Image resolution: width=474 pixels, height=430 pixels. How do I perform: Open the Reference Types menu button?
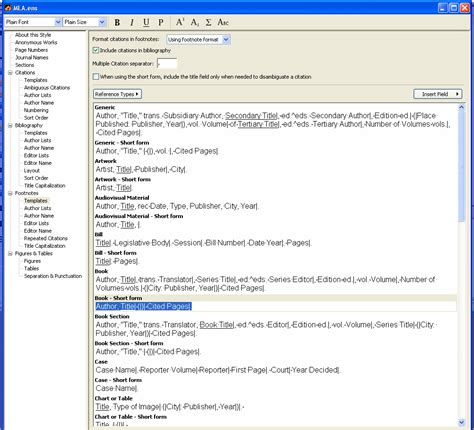pos(117,94)
